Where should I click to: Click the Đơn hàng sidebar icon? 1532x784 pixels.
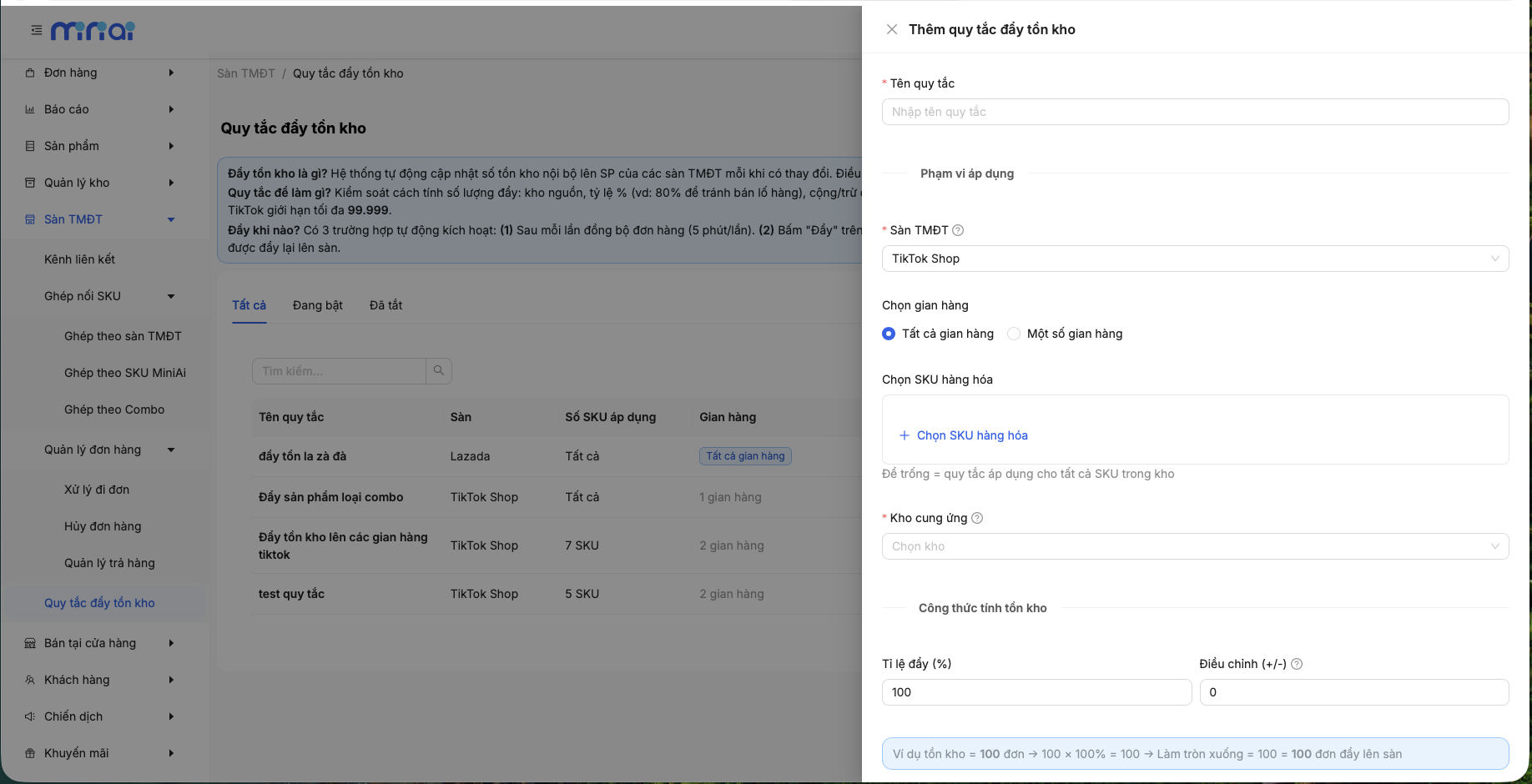pos(30,73)
